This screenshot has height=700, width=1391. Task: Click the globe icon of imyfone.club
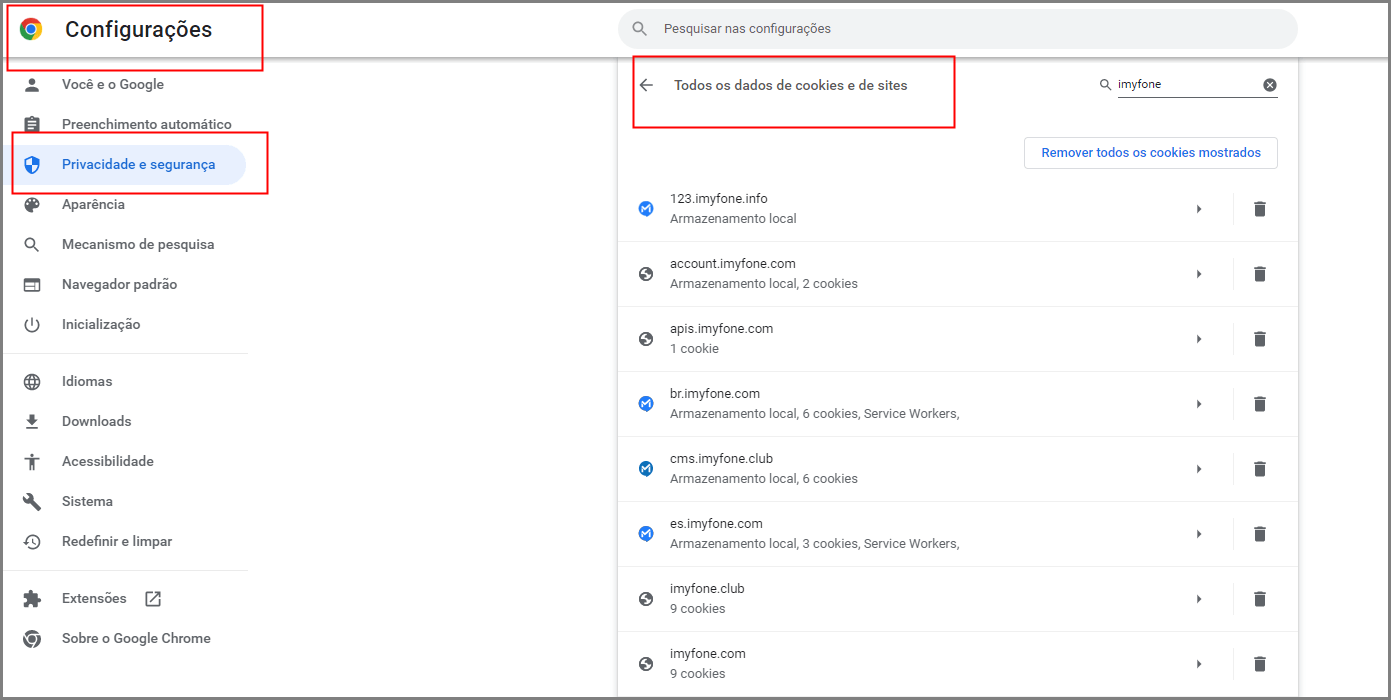click(646, 599)
